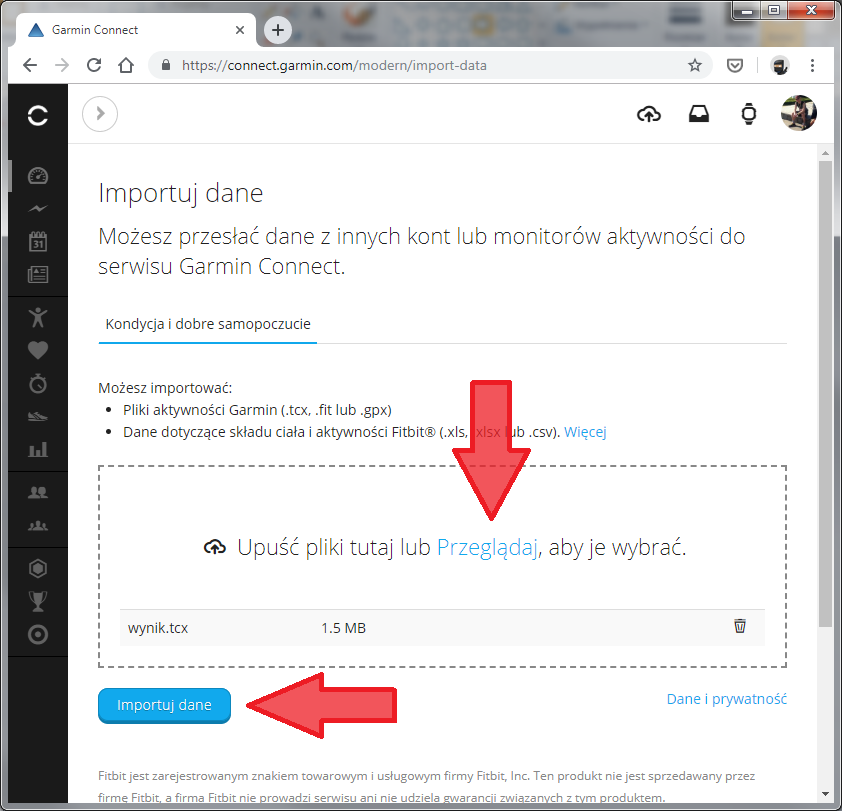The width and height of the screenshot is (842, 811).
Task: Open a new browser tab
Action: point(278,30)
